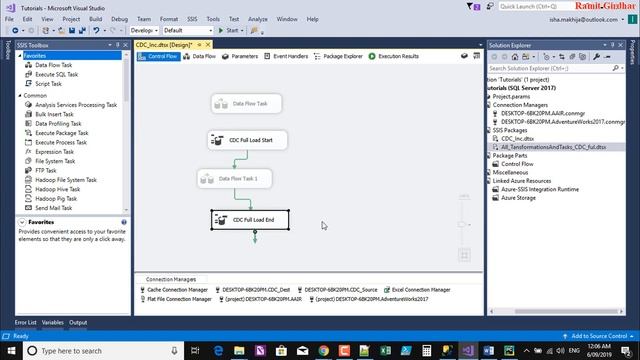Select the CDC Full Load End task

pos(250,220)
